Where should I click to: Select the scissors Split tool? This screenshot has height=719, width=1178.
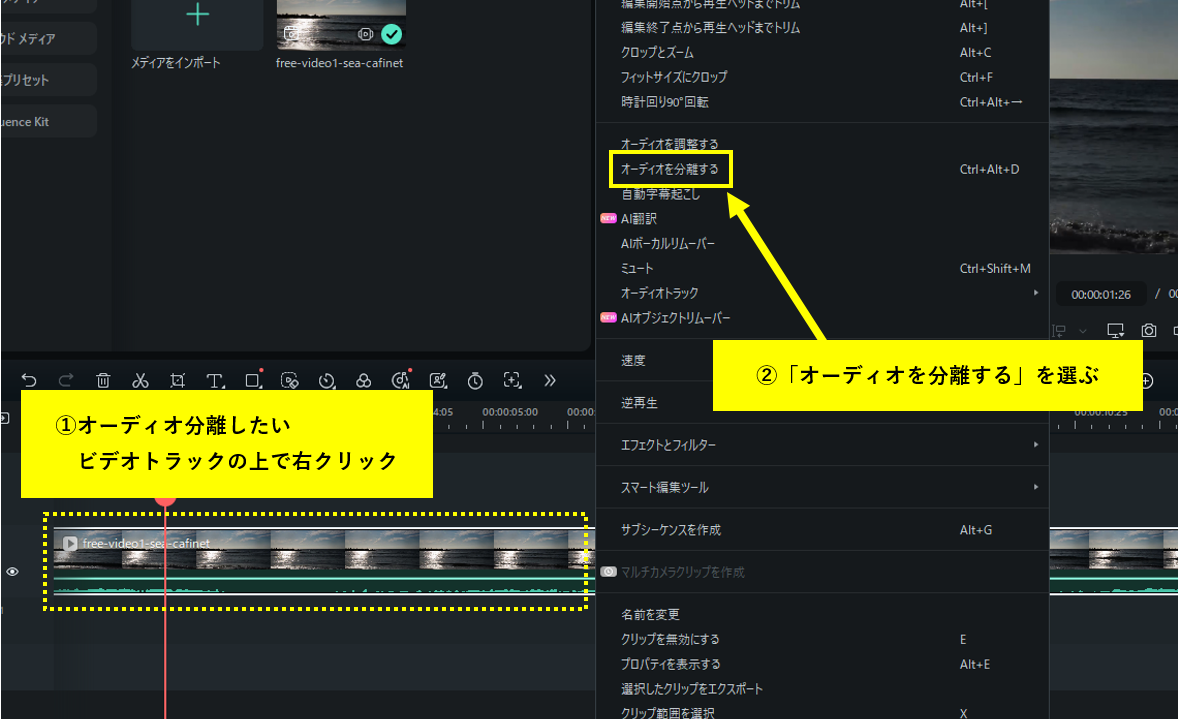click(x=140, y=380)
